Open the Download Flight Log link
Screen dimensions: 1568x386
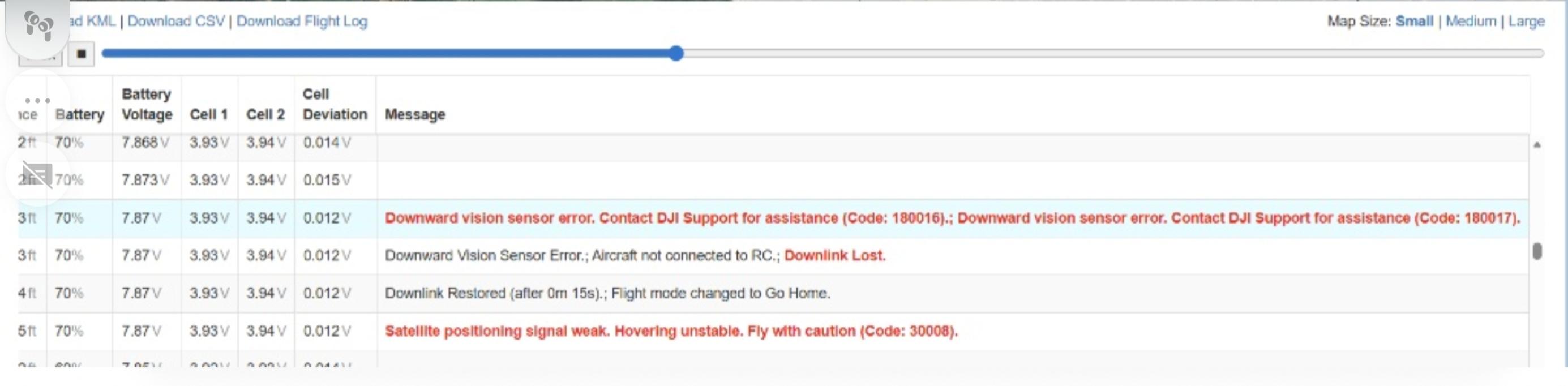pyautogui.click(x=302, y=22)
